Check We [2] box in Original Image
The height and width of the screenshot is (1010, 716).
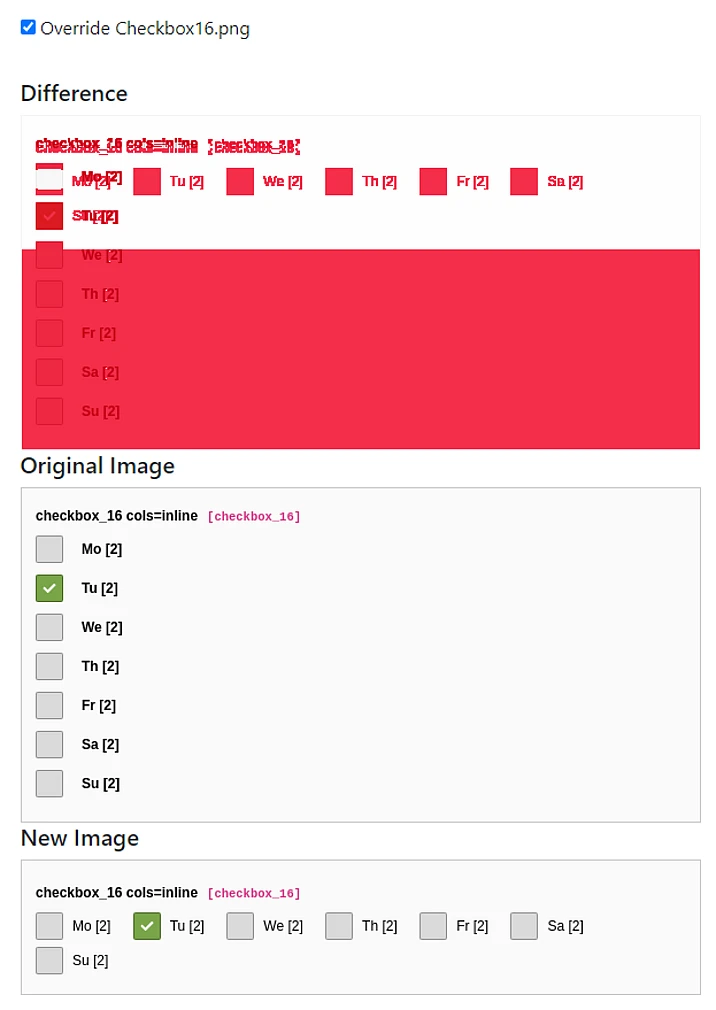pos(49,627)
